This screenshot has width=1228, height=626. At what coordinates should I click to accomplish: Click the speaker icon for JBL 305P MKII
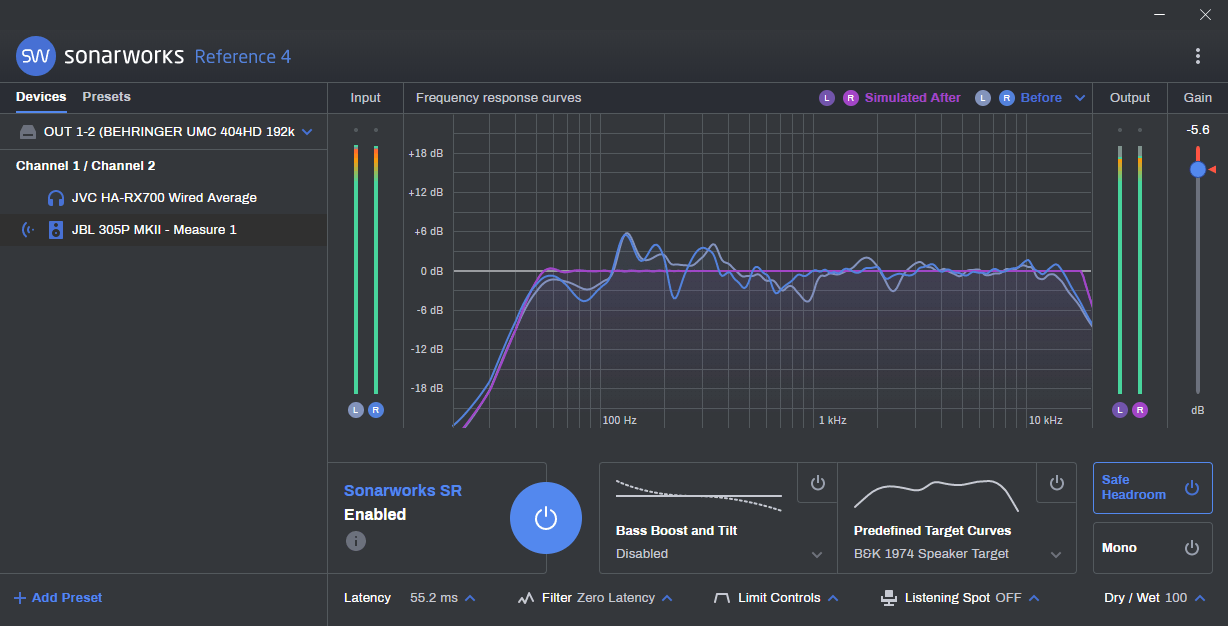point(56,230)
